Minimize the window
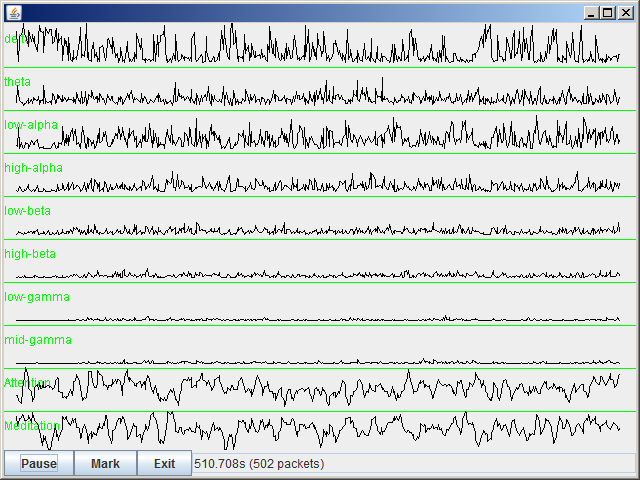Screen dimensions: 640x480 coord(591,13)
